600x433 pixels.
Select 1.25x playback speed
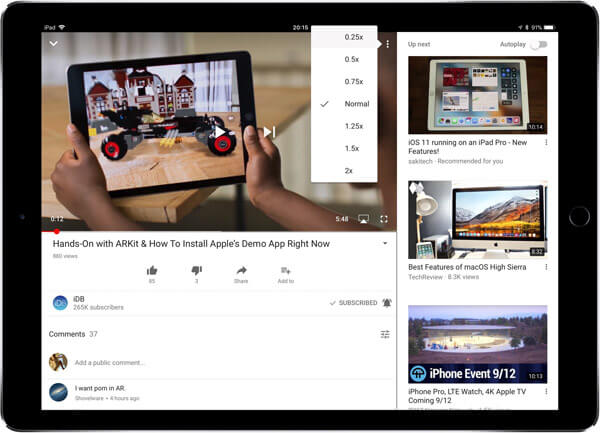(x=344, y=126)
